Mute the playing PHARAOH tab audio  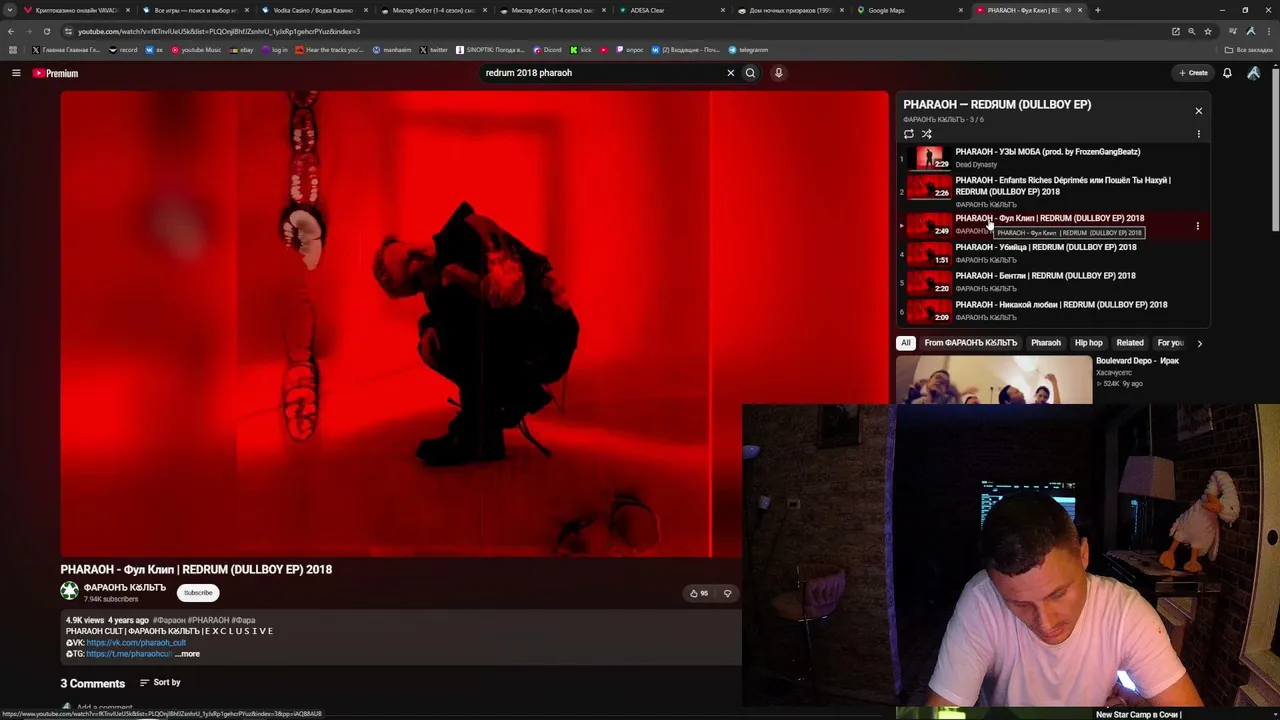click(1068, 10)
